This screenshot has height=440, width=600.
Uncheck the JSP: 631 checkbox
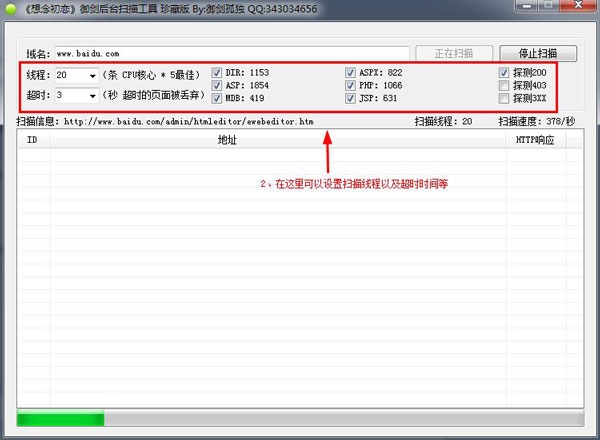point(350,98)
